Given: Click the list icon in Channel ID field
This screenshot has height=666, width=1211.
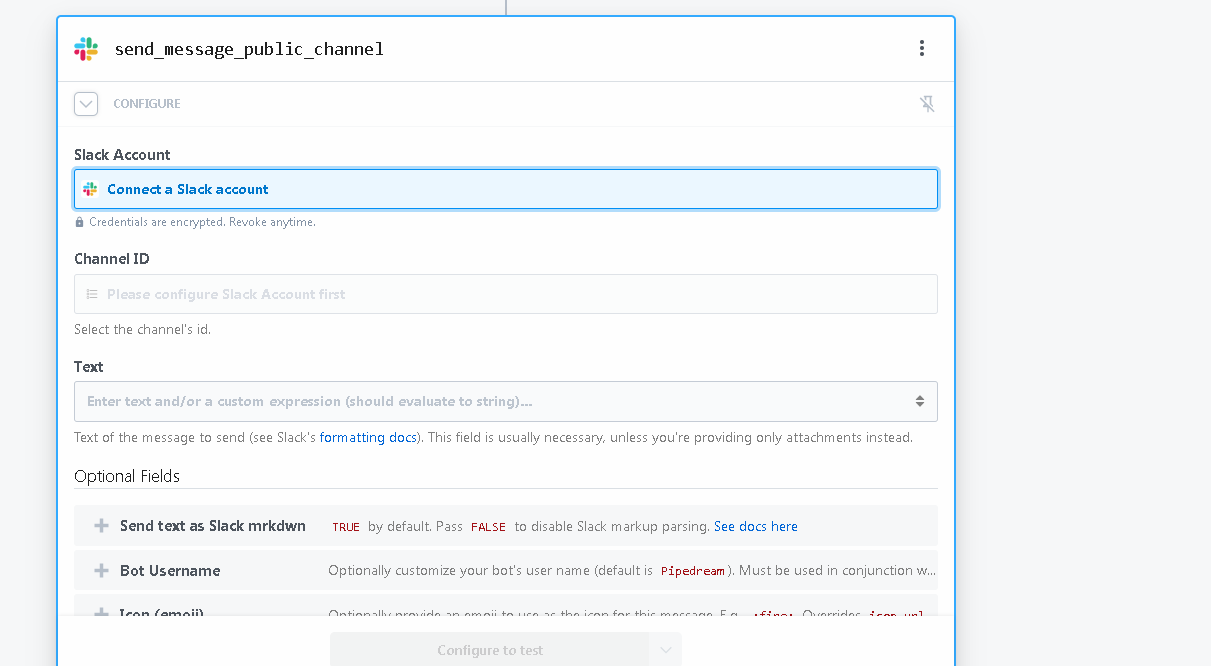Looking at the screenshot, I should [92, 294].
